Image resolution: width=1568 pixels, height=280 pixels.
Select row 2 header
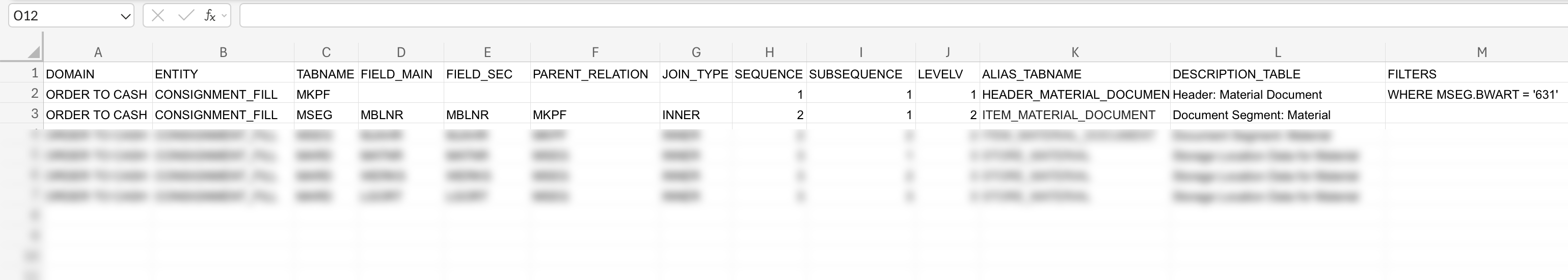[34, 94]
